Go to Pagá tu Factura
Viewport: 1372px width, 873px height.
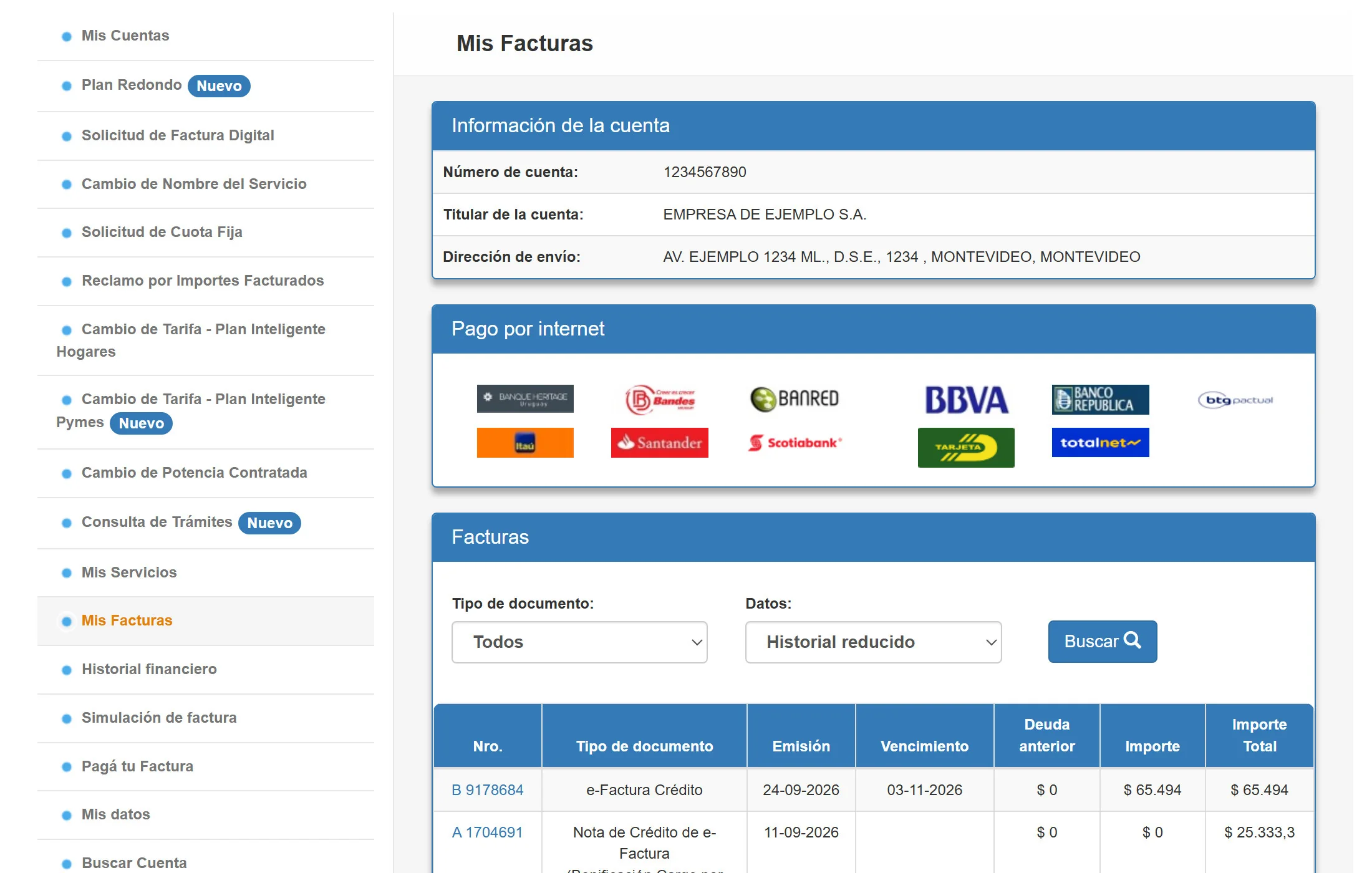point(137,766)
